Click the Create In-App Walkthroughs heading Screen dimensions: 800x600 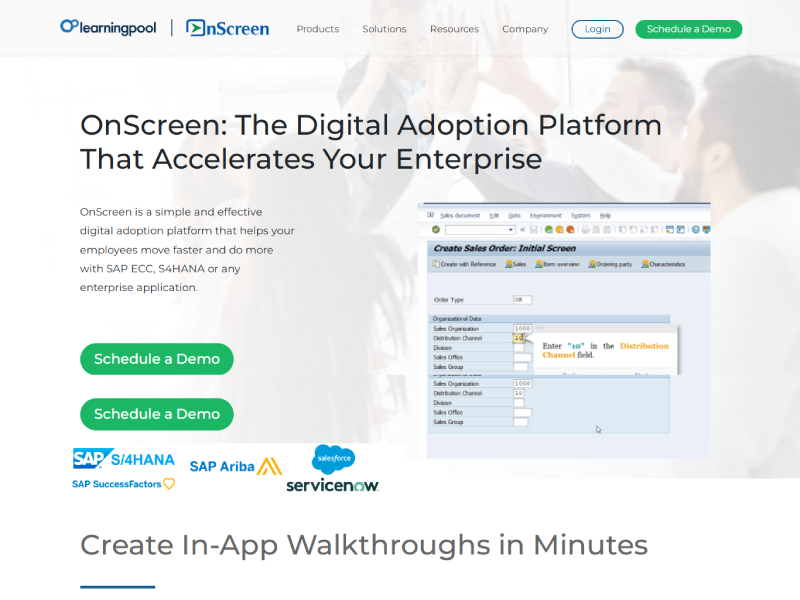[364, 545]
